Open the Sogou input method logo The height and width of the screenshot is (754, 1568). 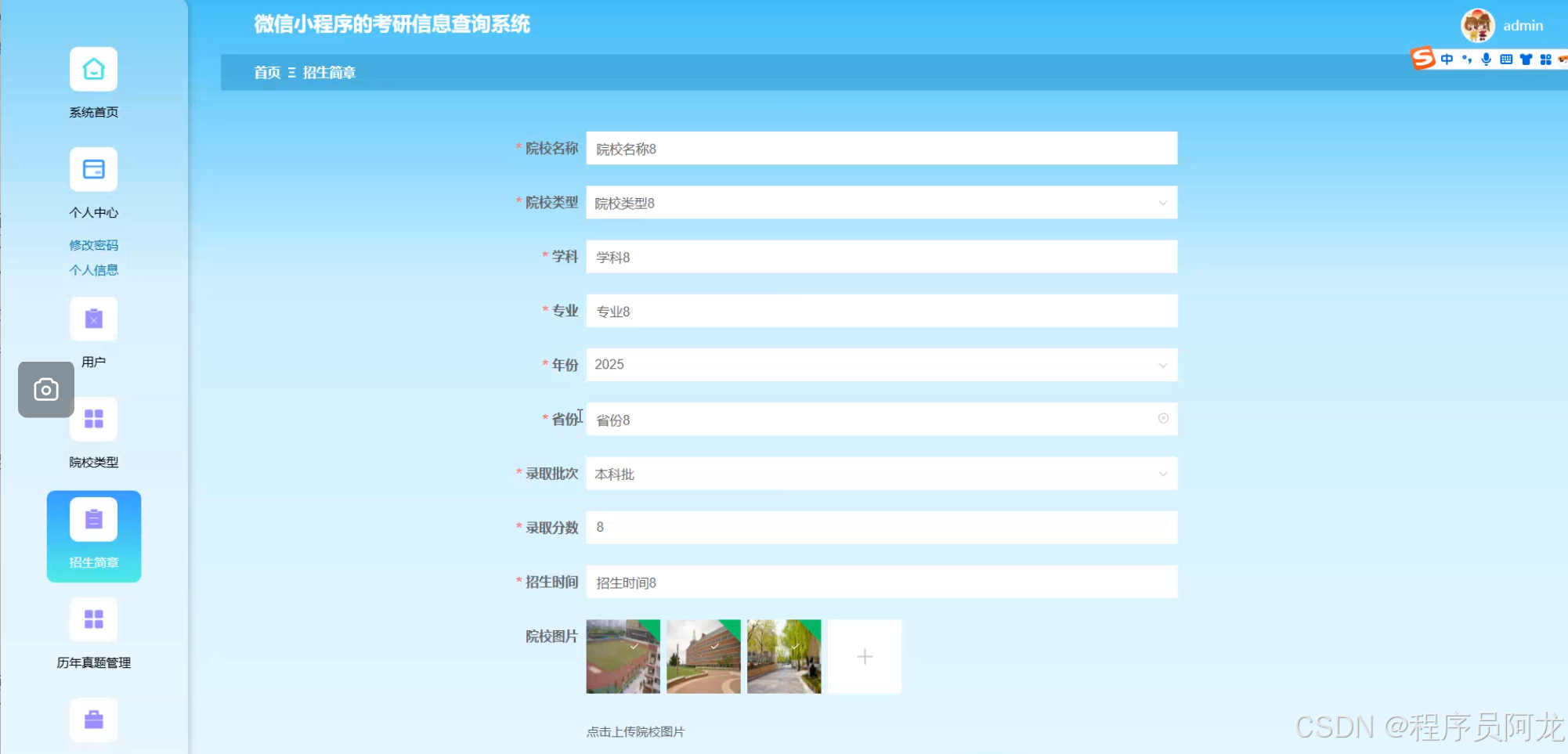(1423, 59)
